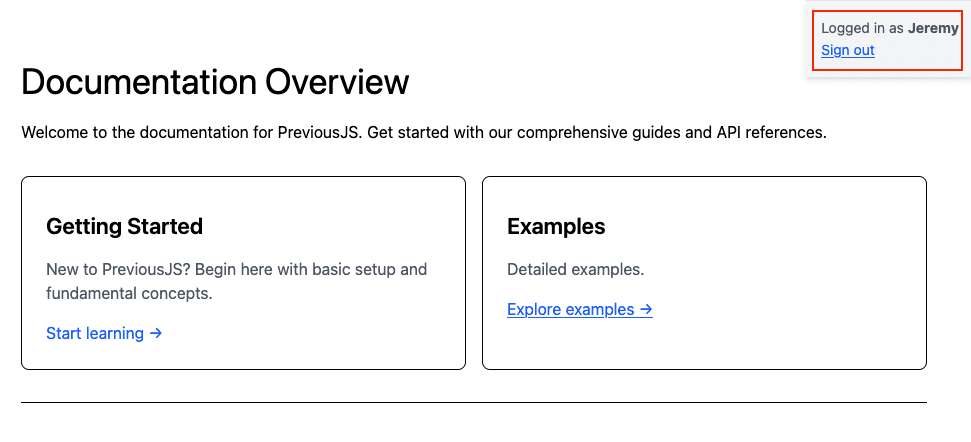Click "PreviousJS." in the welcome sentence
971x442 pixels.
click(320, 132)
